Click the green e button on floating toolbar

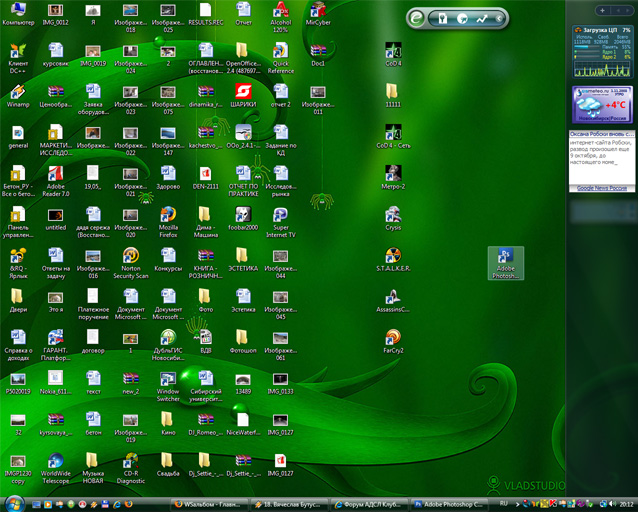point(416,18)
